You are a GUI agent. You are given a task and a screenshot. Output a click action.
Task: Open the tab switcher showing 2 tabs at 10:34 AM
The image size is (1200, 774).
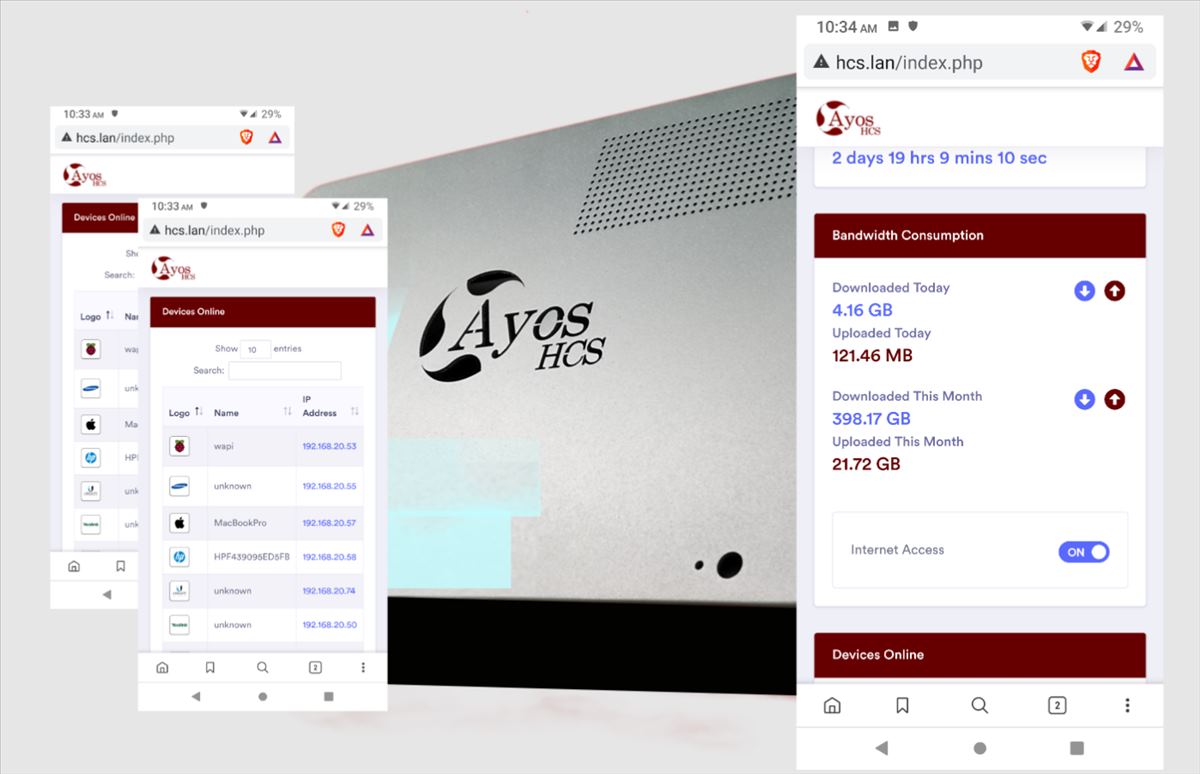point(1056,705)
